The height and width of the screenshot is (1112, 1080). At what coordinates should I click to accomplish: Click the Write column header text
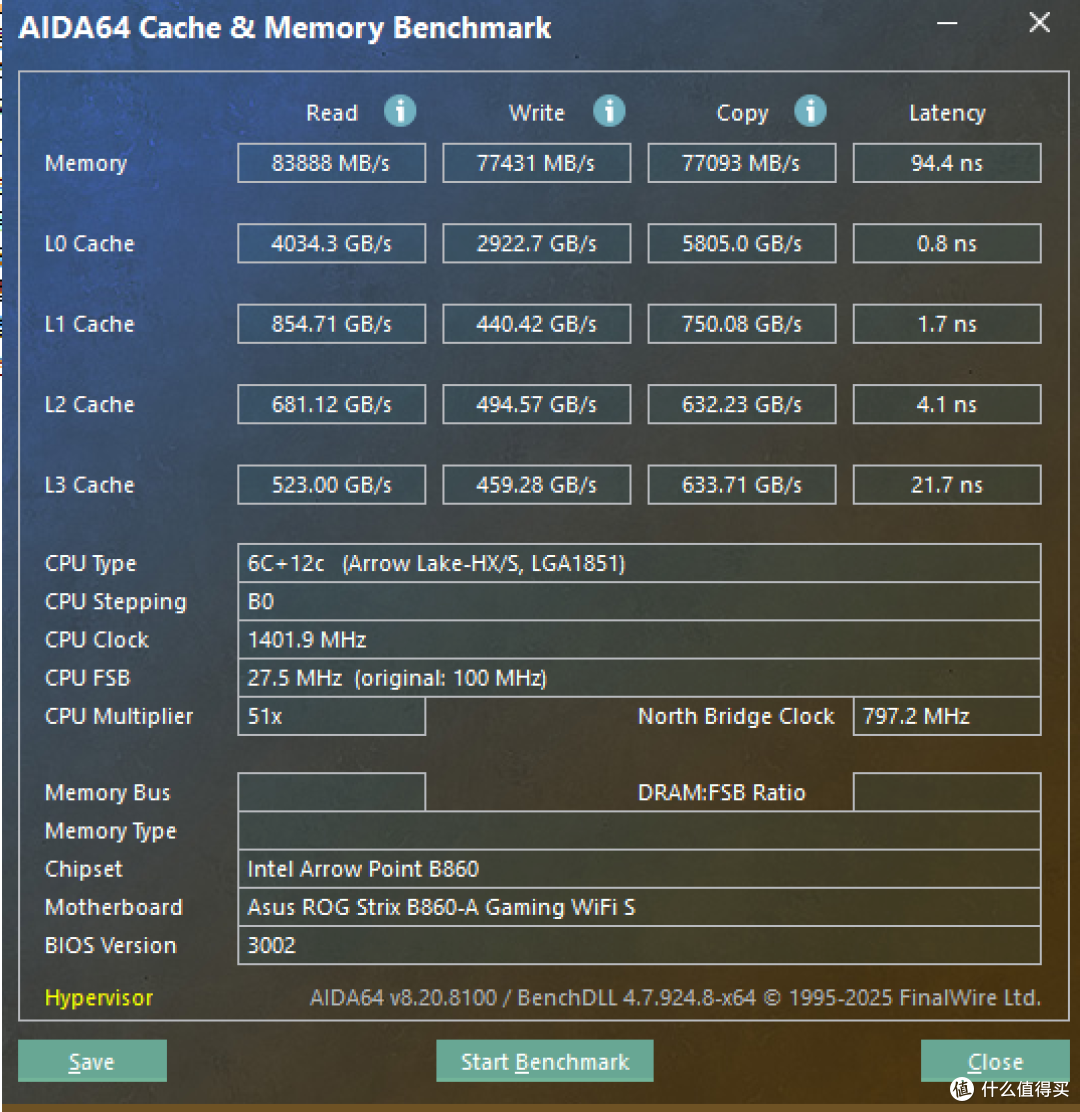(536, 113)
